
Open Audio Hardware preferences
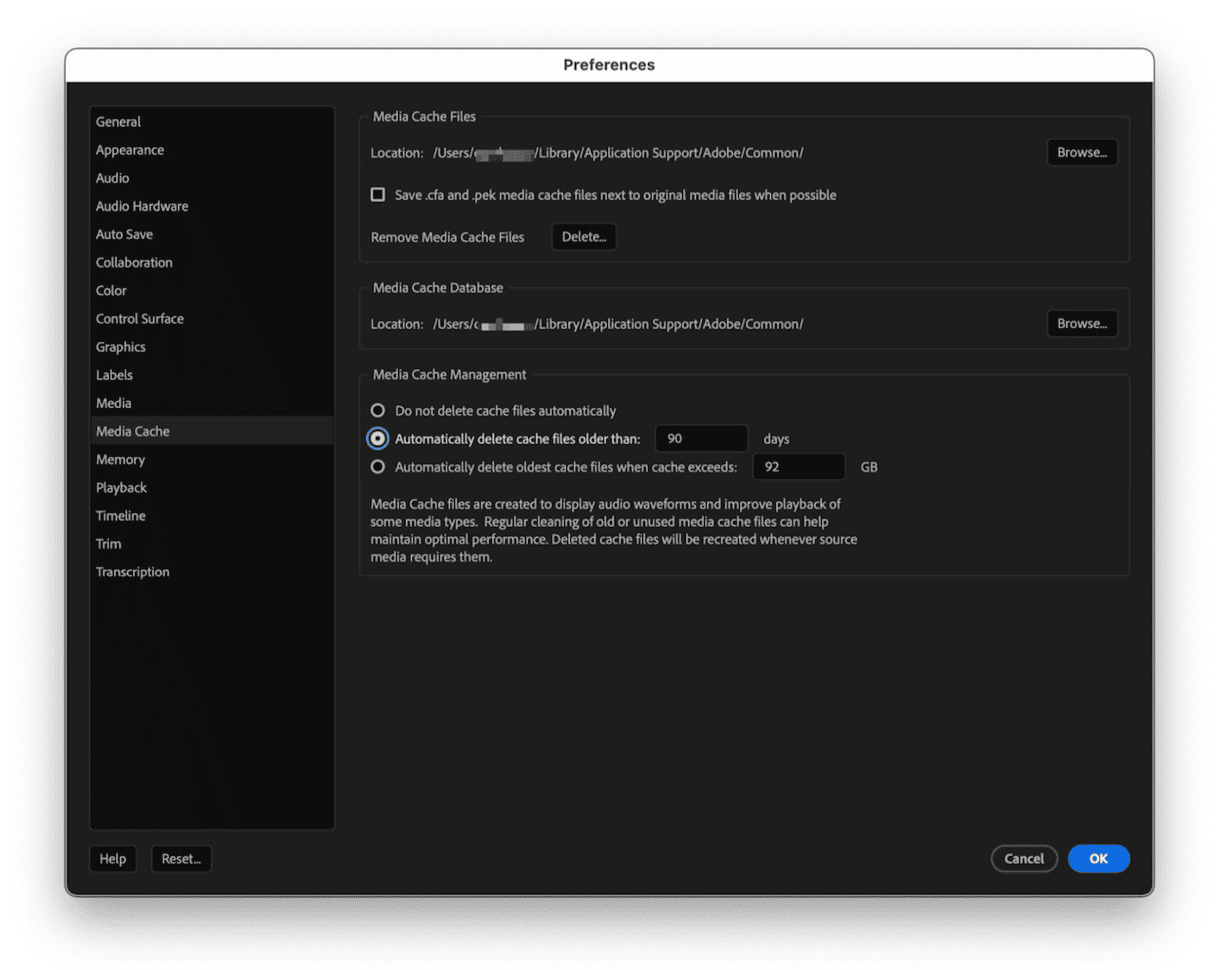[142, 206]
